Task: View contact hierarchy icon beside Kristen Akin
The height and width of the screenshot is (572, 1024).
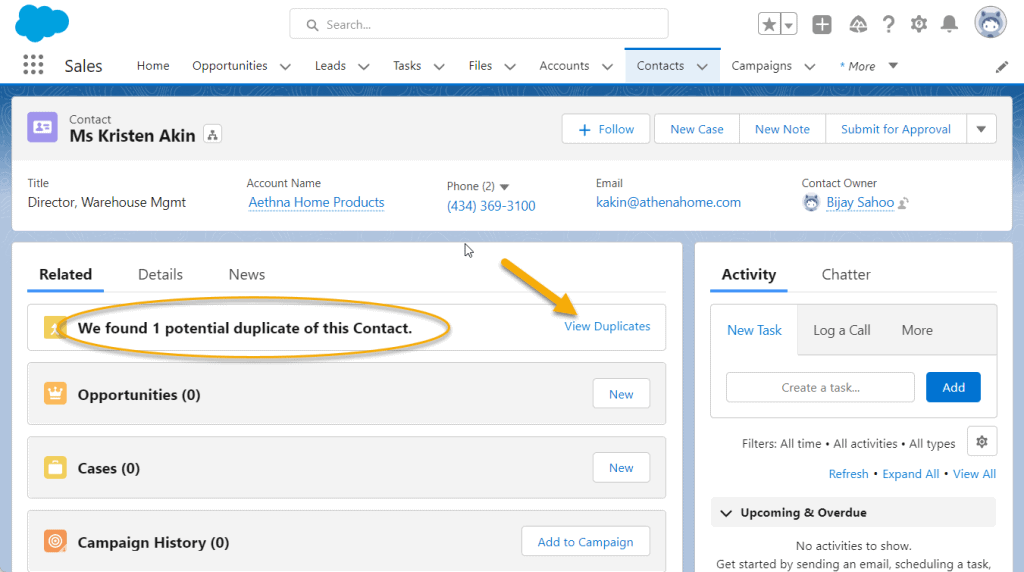Action: pos(212,135)
